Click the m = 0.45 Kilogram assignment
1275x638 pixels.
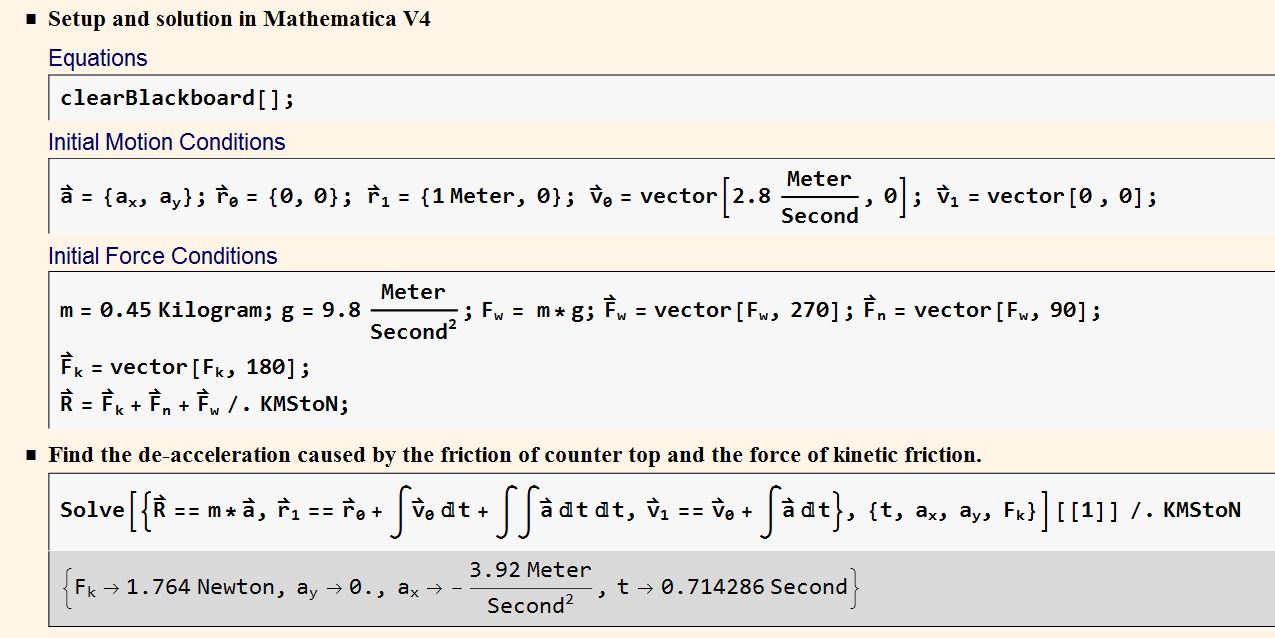click(160, 311)
